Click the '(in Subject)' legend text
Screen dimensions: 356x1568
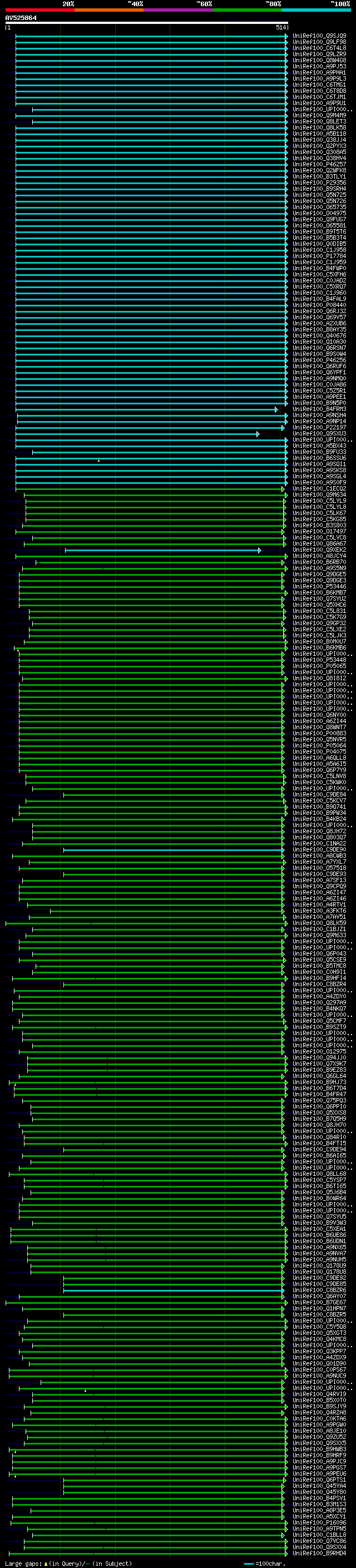[112, 1564]
